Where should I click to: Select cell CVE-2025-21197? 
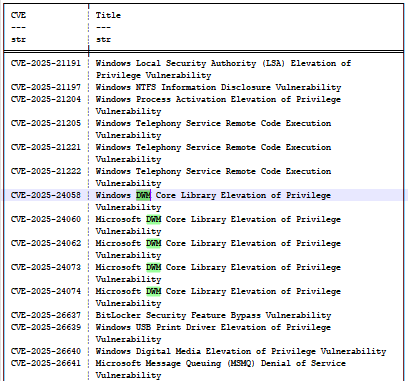[46, 87]
